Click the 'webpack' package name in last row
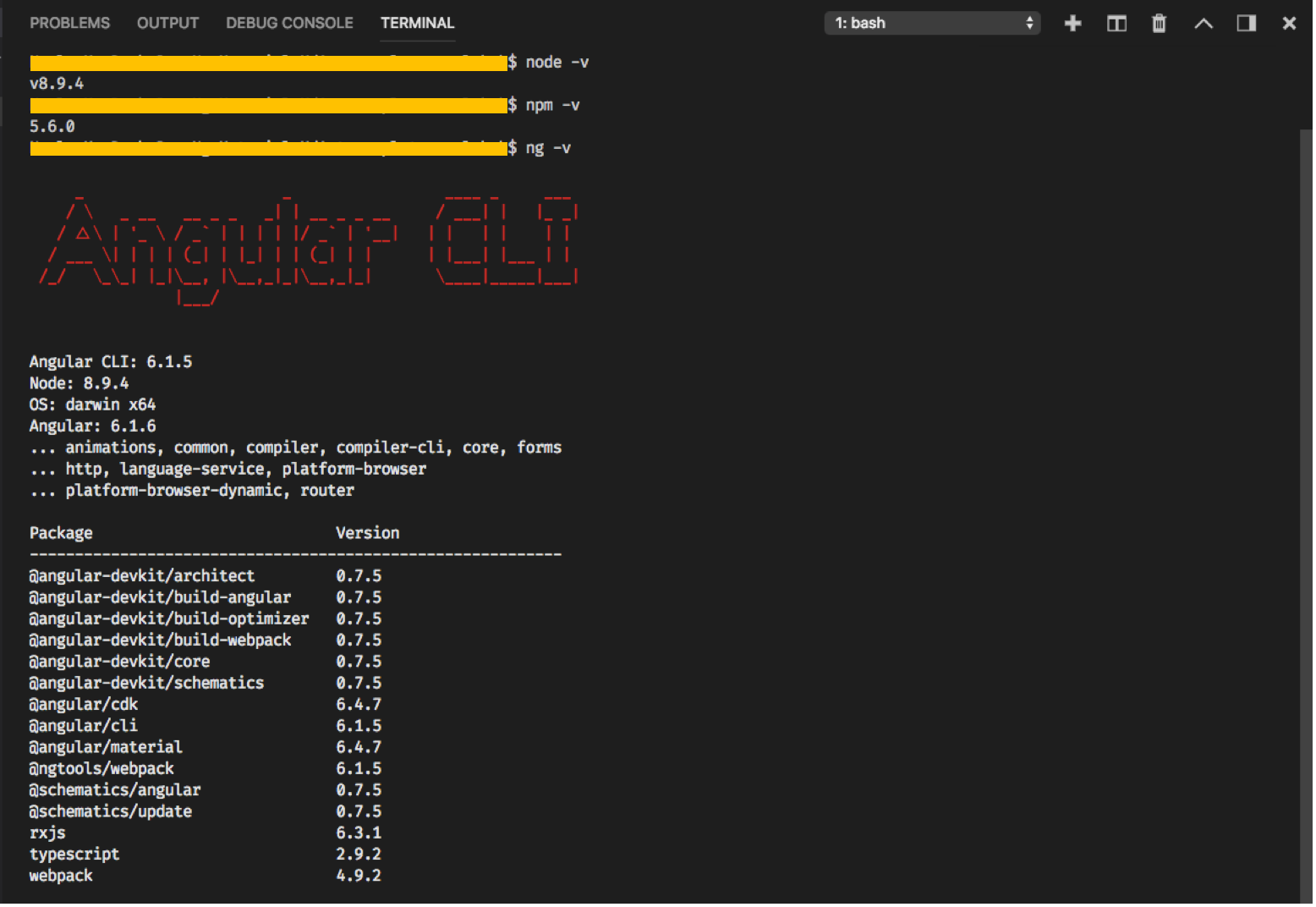This screenshot has width=1316, height=907. [x=61, y=876]
